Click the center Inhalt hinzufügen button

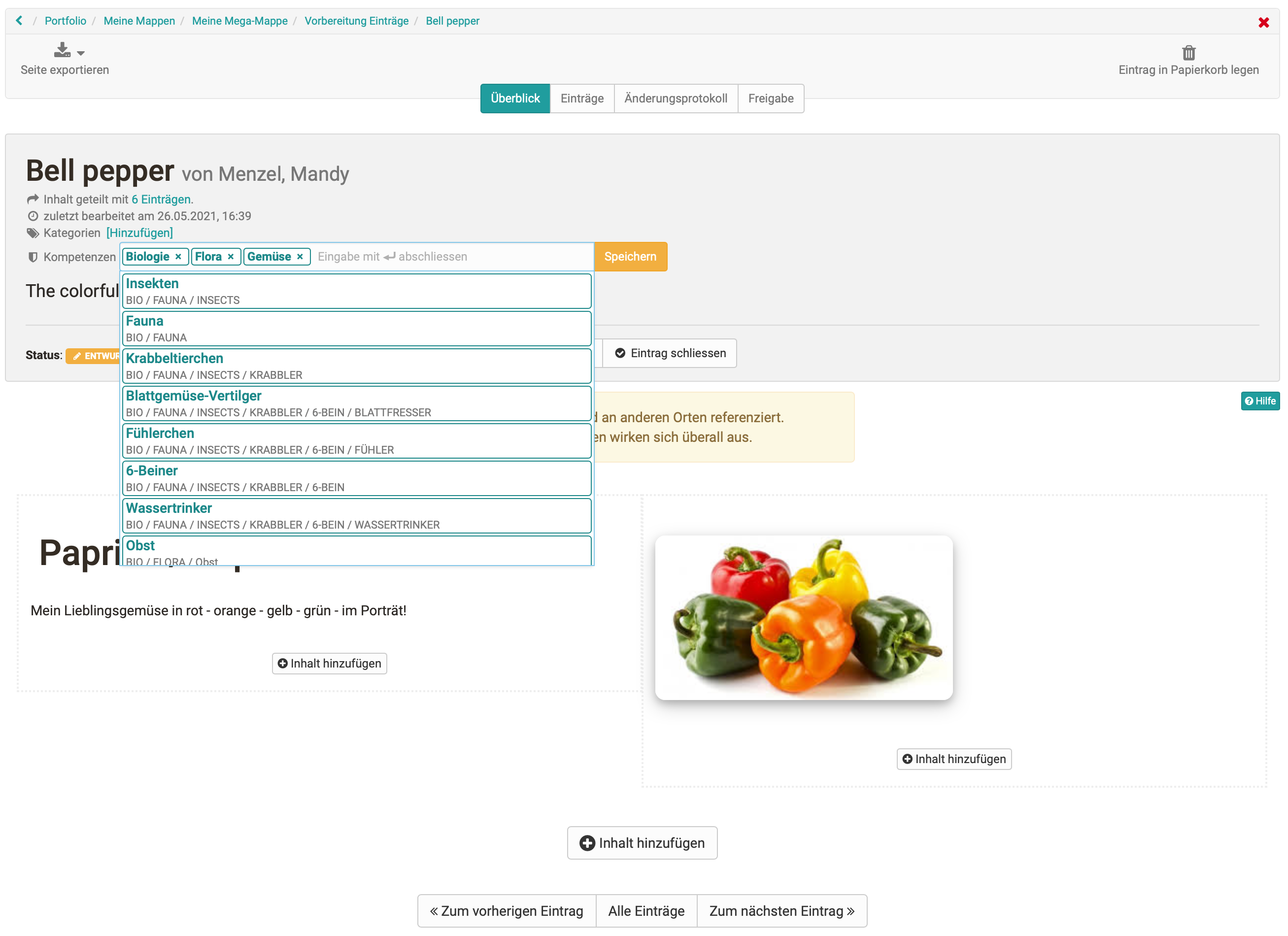pyautogui.click(x=642, y=843)
